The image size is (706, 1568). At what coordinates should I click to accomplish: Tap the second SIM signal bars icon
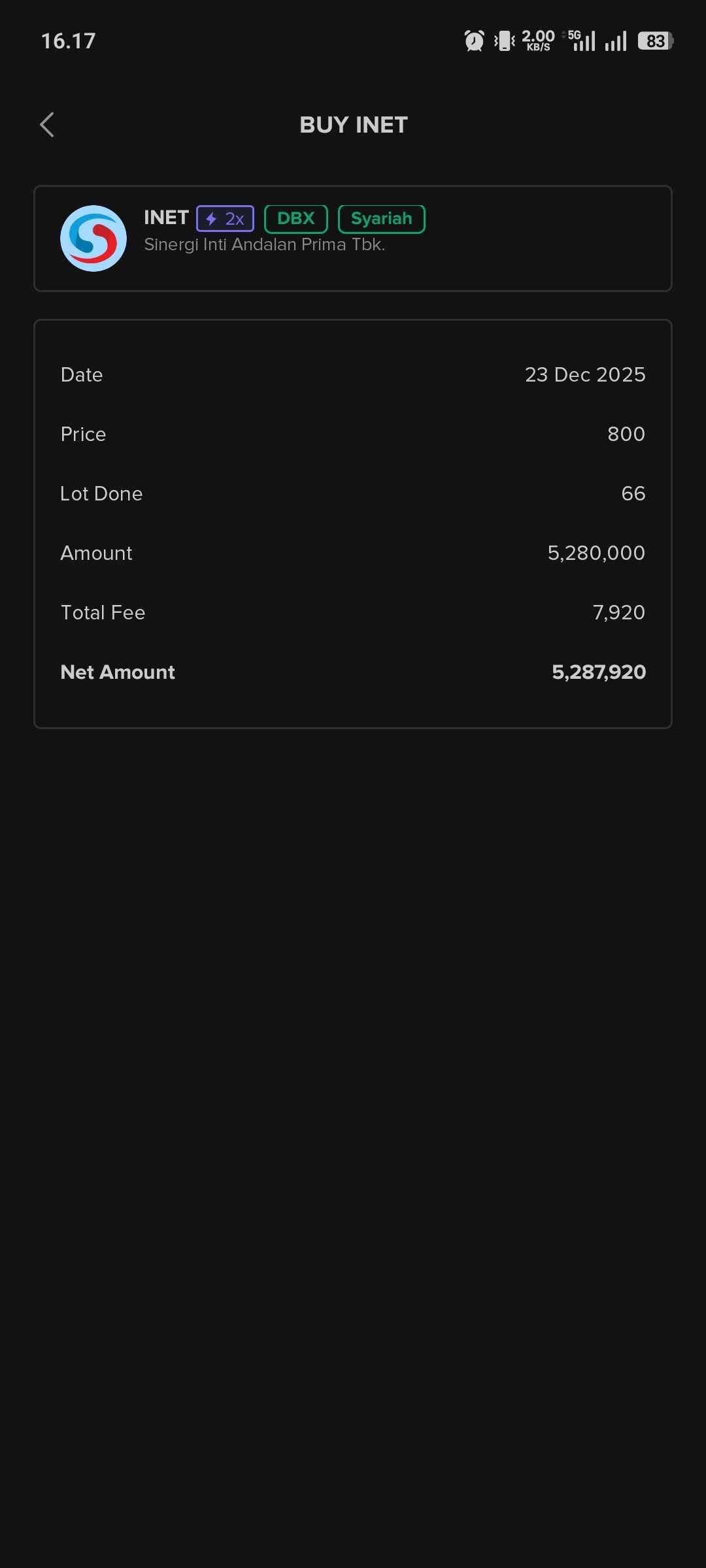tap(616, 41)
